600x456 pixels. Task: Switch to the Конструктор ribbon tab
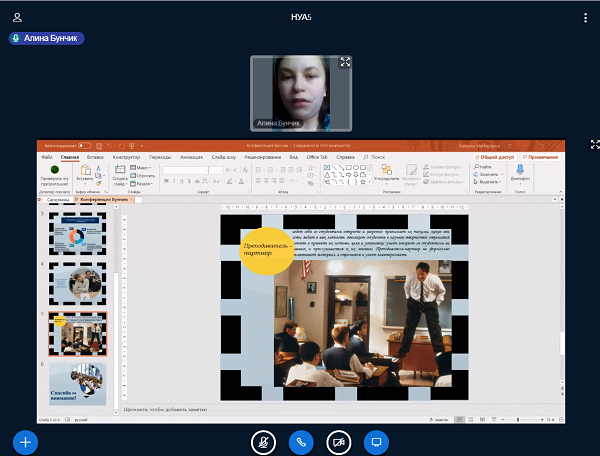pyautogui.click(x=126, y=157)
